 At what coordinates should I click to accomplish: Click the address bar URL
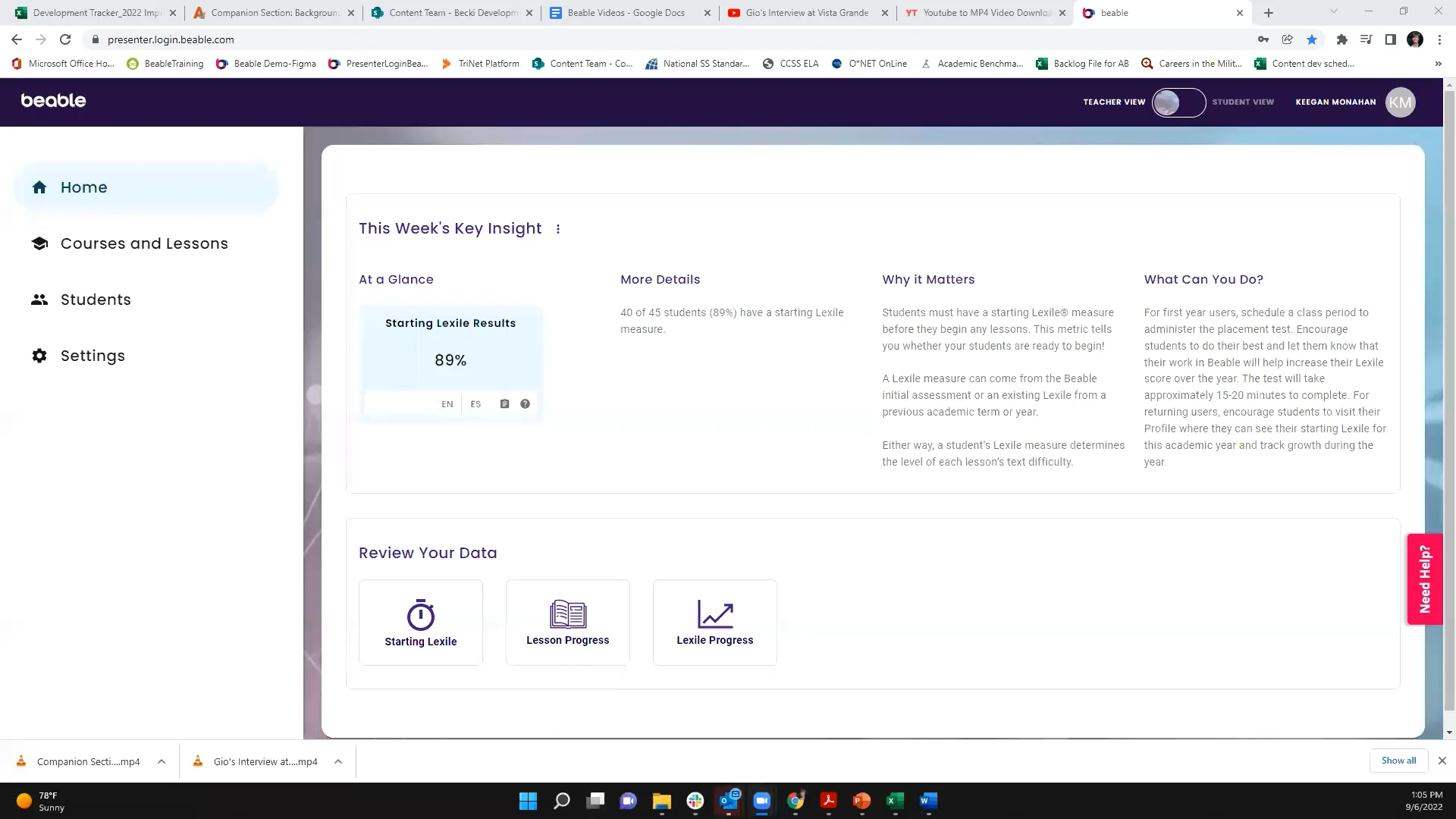tap(171, 39)
